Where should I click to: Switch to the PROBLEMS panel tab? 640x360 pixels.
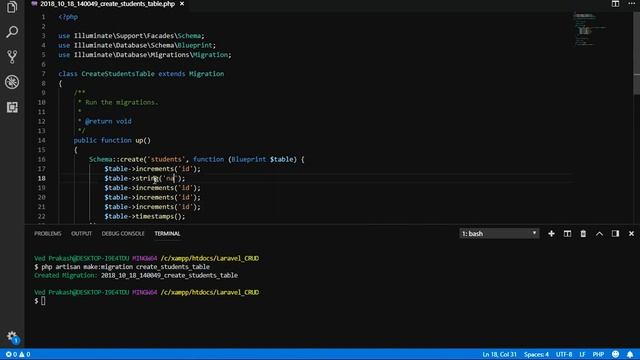pos(48,233)
